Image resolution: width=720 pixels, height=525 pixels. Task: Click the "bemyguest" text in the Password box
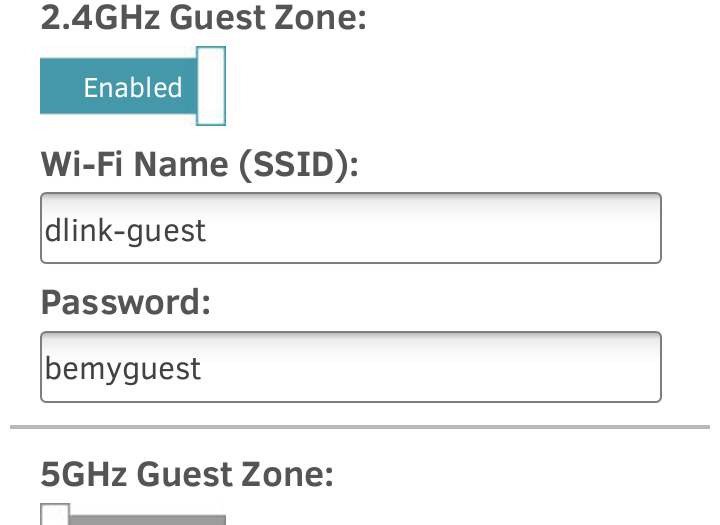[123, 369]
